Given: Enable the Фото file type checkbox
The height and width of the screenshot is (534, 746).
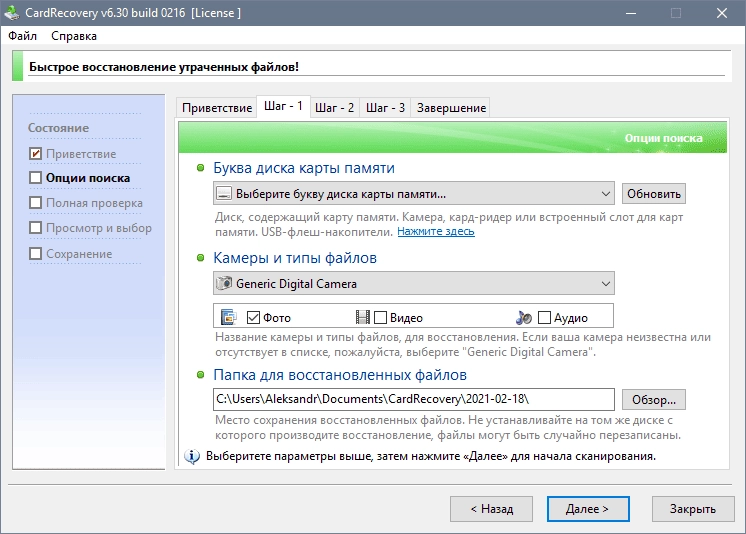Looking at the screenshot, I should [x=253, y=317].
